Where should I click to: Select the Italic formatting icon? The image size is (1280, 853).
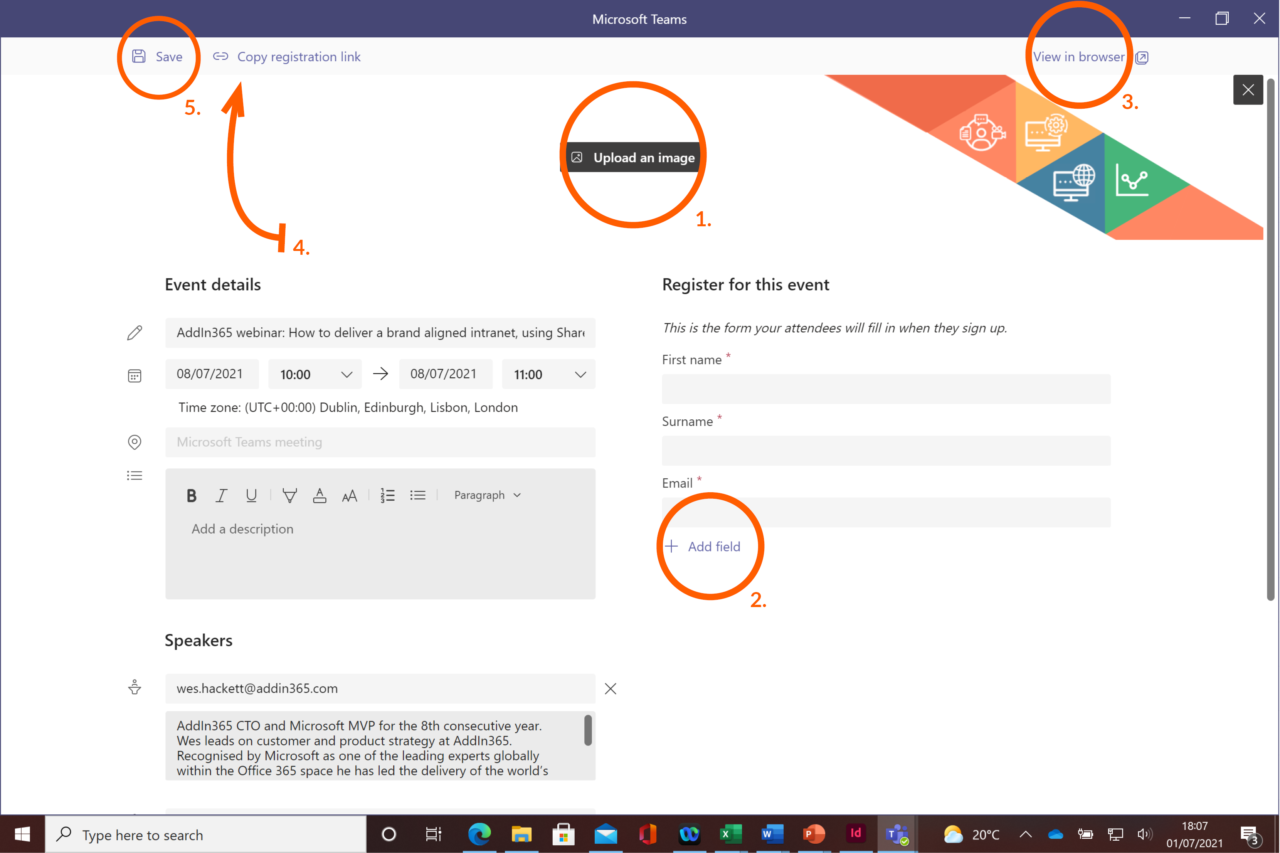[221, 494]
